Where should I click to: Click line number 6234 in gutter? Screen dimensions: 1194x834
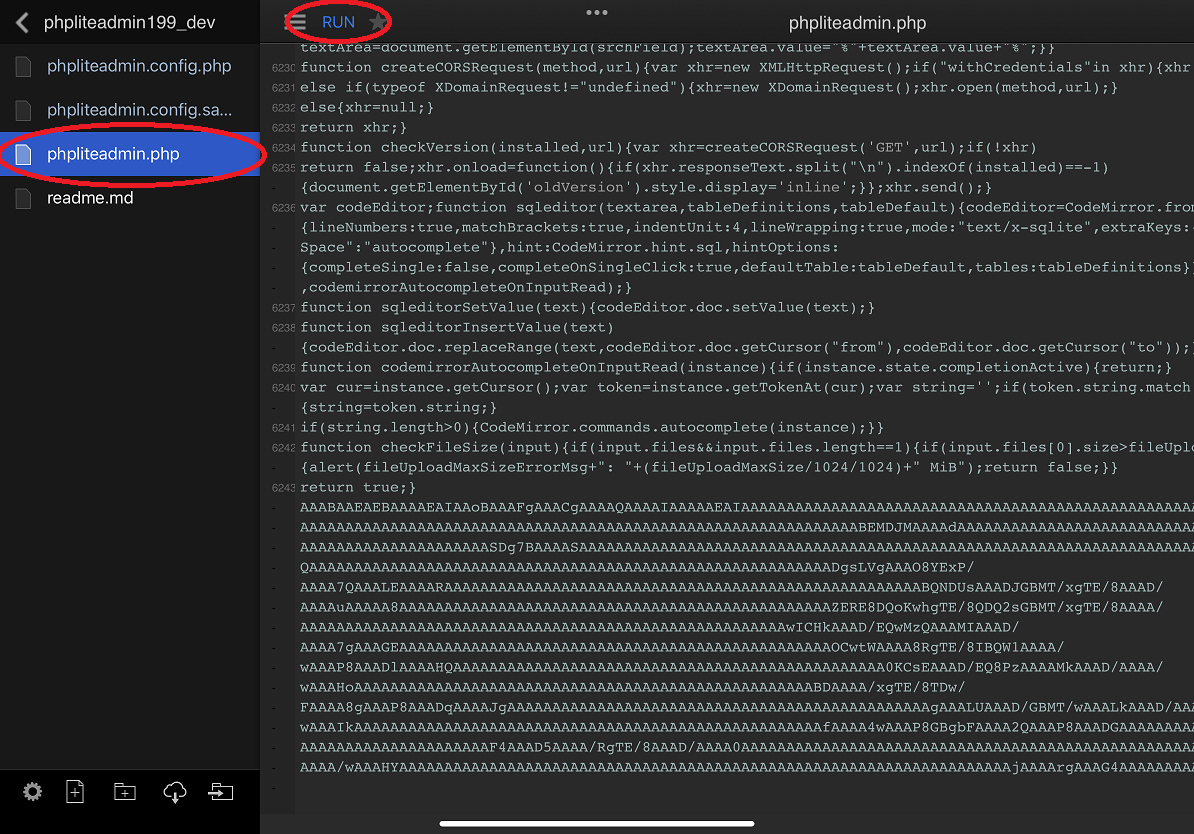click(283, 148)
